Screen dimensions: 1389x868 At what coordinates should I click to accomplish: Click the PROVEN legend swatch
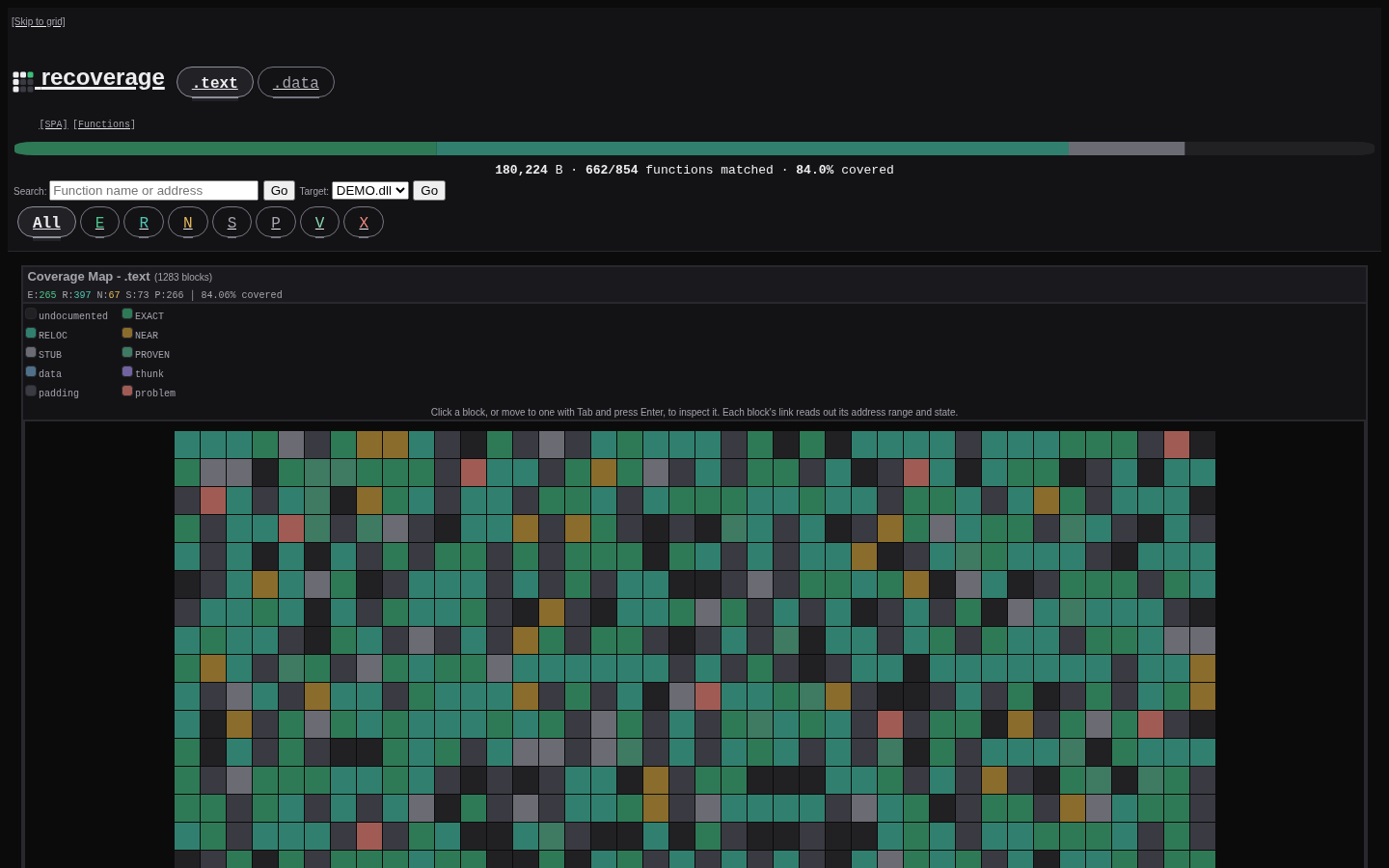coord(127,352)
